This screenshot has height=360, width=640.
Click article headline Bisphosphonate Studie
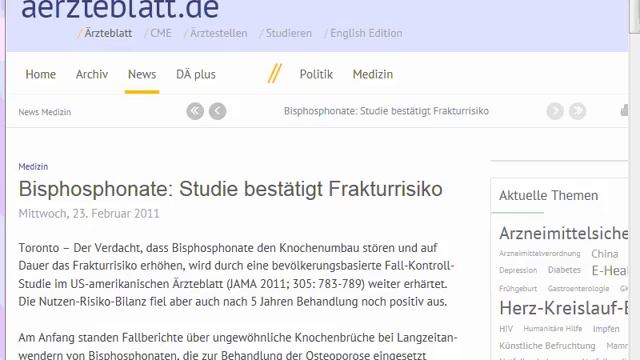point(230,189)
